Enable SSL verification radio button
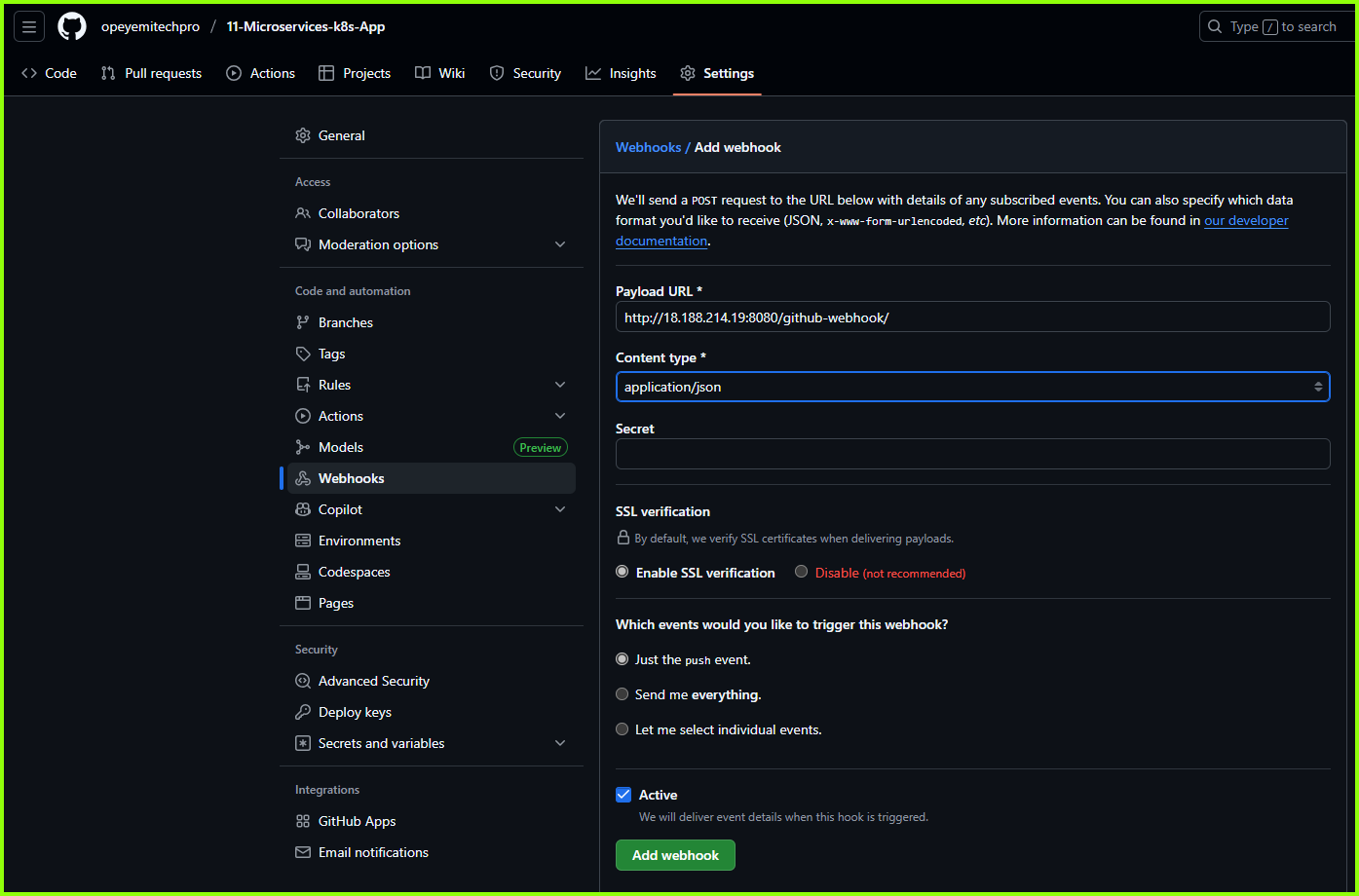The height and width of the screenshot is (896, 1359). (622, 571)
